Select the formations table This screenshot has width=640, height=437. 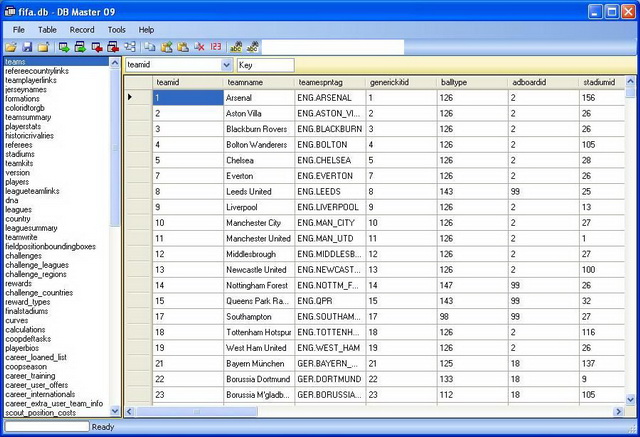coord(22,99)
